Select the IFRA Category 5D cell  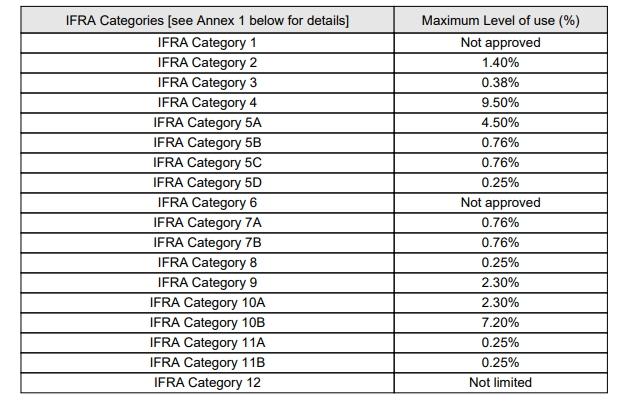(x=207, y=182)
